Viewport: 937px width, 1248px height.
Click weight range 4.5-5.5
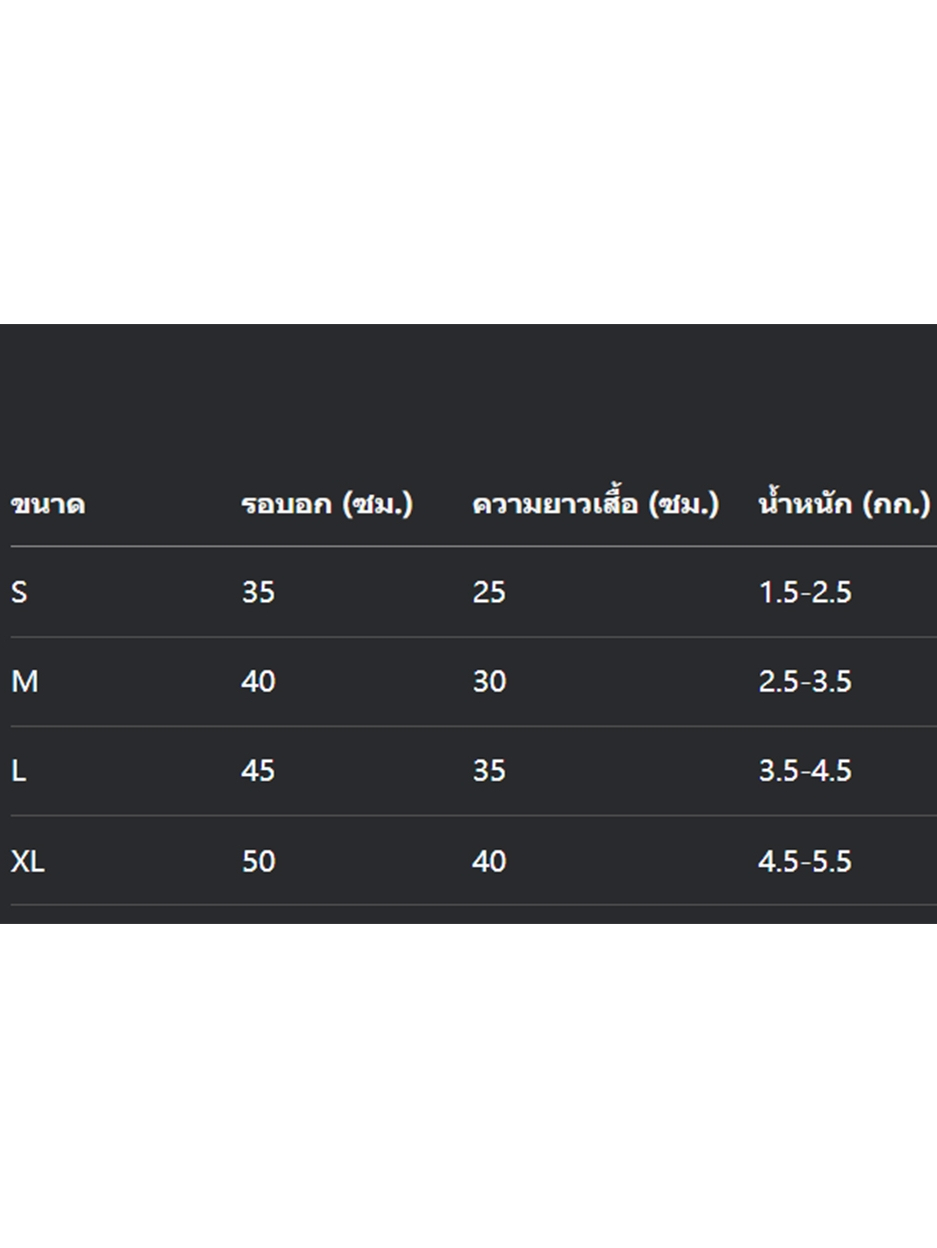click(805, 861)
